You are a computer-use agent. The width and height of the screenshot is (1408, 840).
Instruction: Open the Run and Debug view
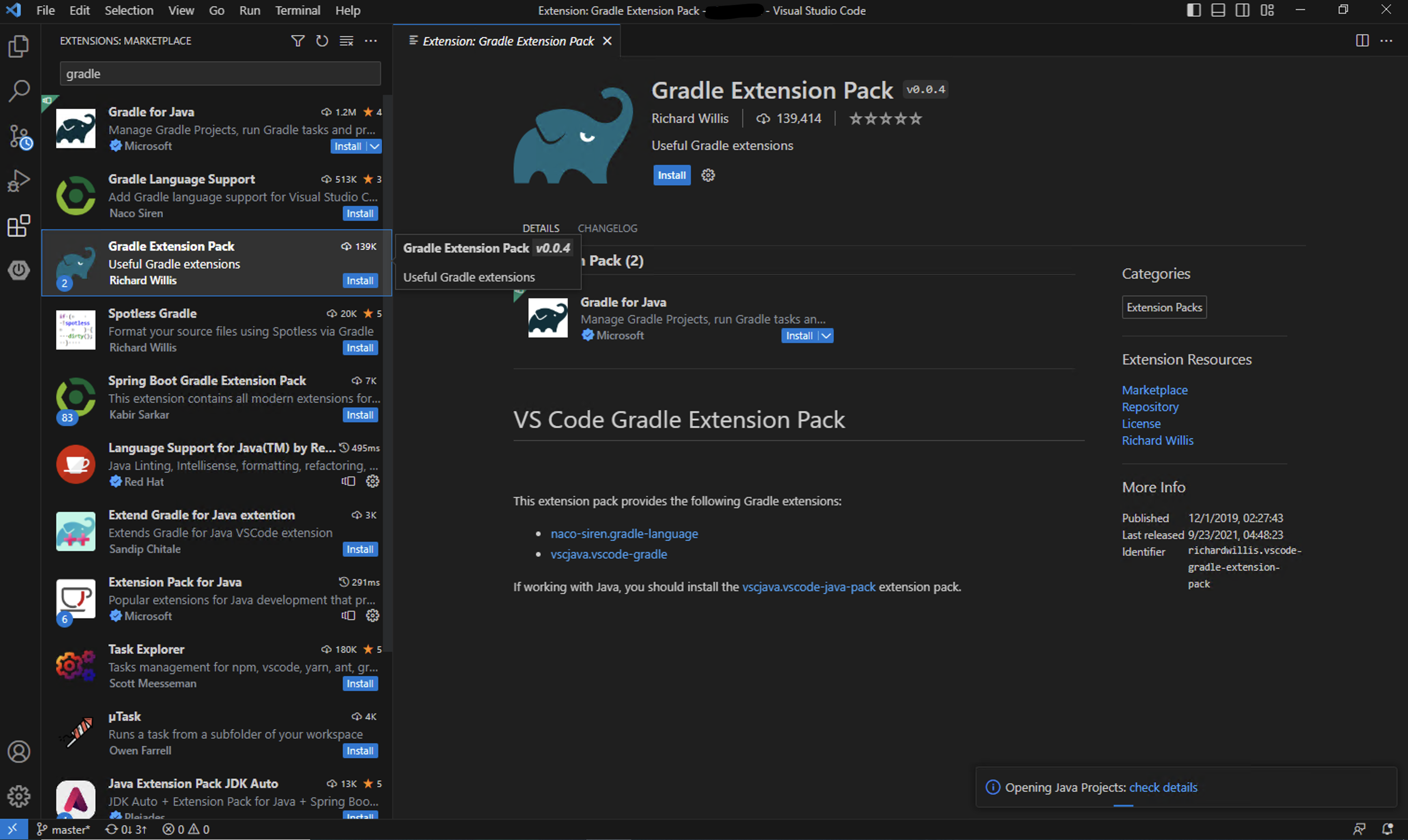19,181
